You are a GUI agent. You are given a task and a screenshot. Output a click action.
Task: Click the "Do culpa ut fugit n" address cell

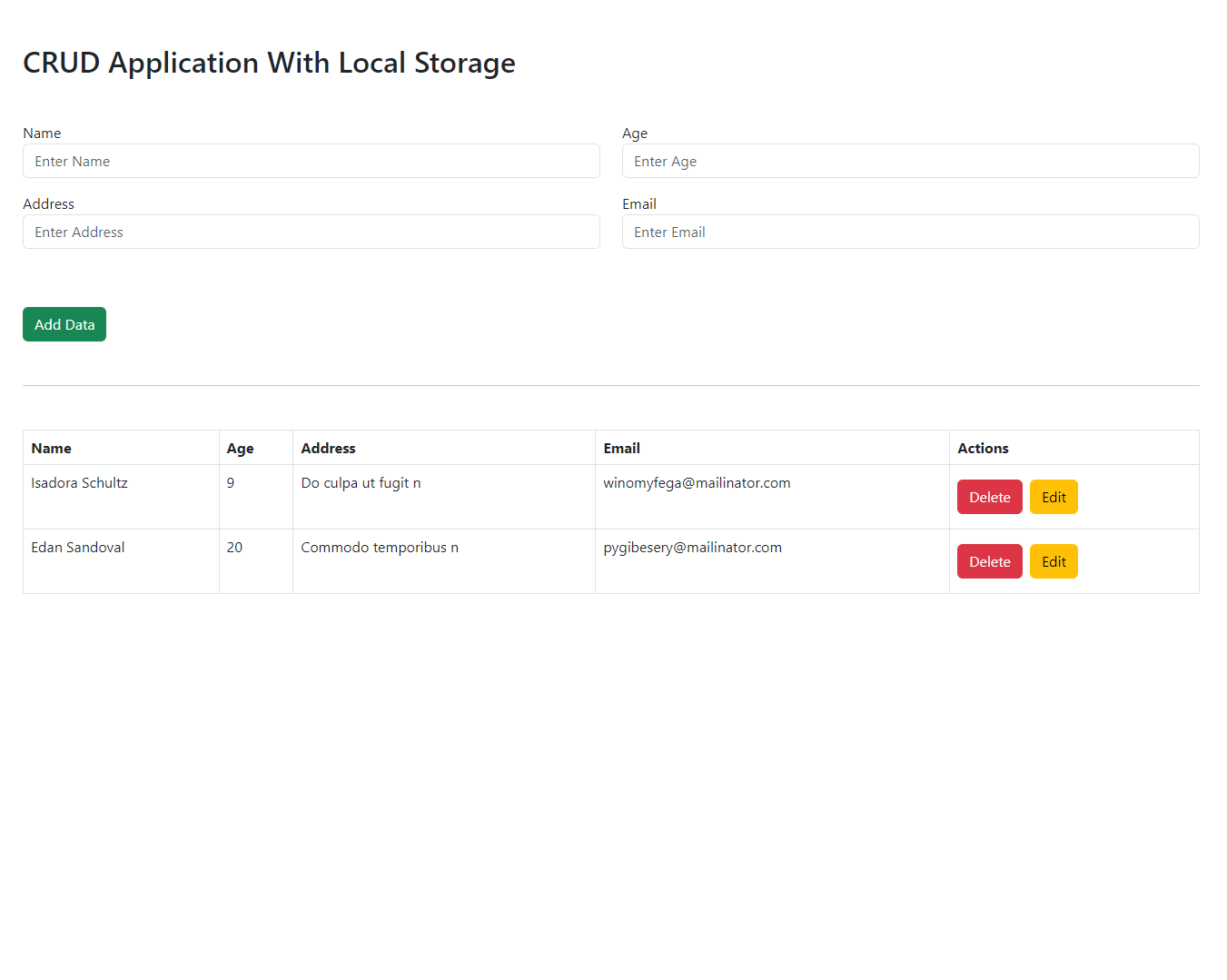pyautogui.click(x=361, y=483)
